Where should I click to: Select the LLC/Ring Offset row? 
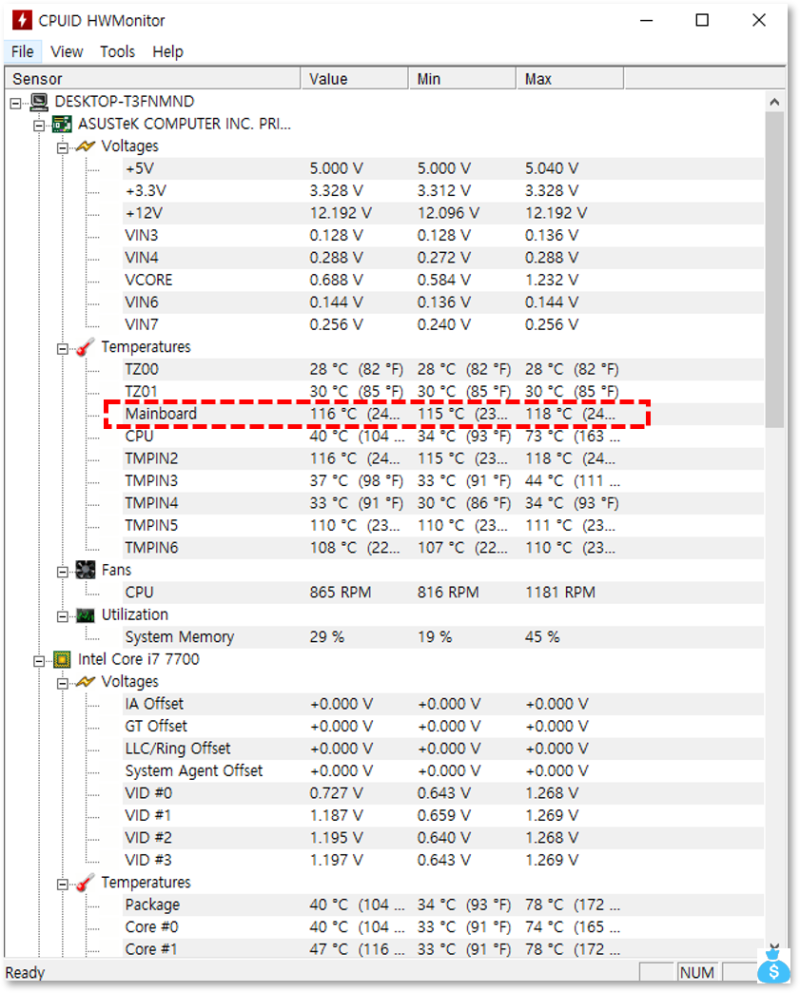[443, 749]
